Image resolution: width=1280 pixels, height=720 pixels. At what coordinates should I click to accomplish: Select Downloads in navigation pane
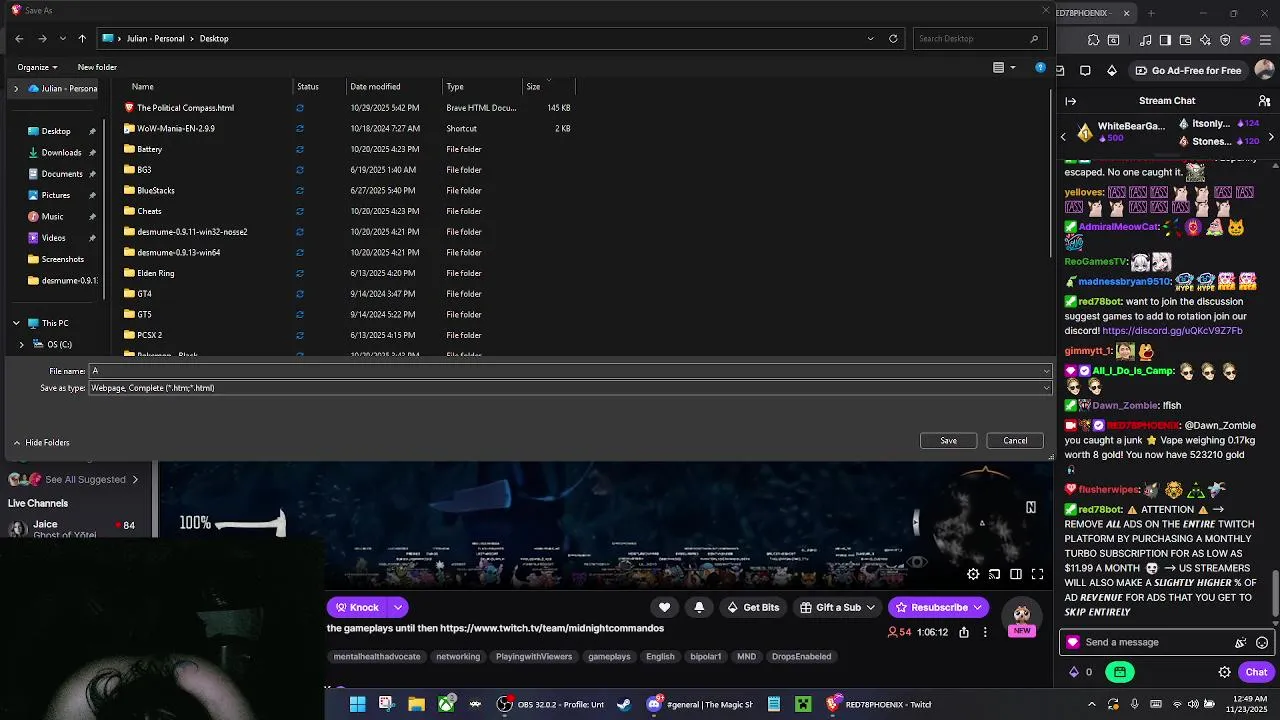pos(61,153)
